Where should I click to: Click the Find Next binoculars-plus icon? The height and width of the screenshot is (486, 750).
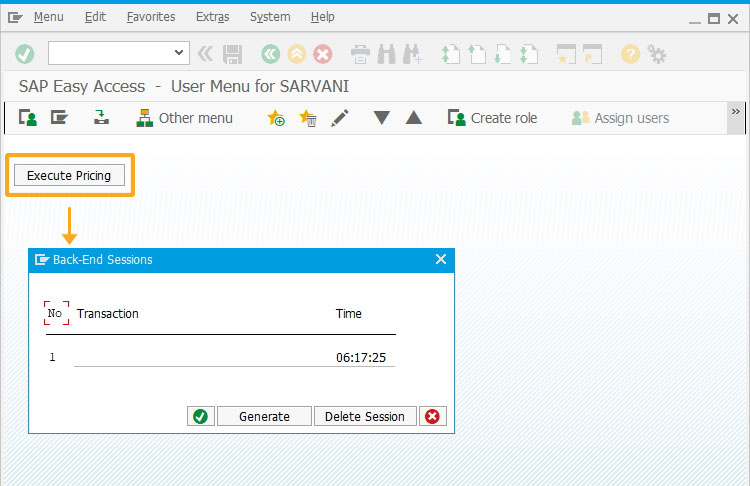[x=412, y=54]
